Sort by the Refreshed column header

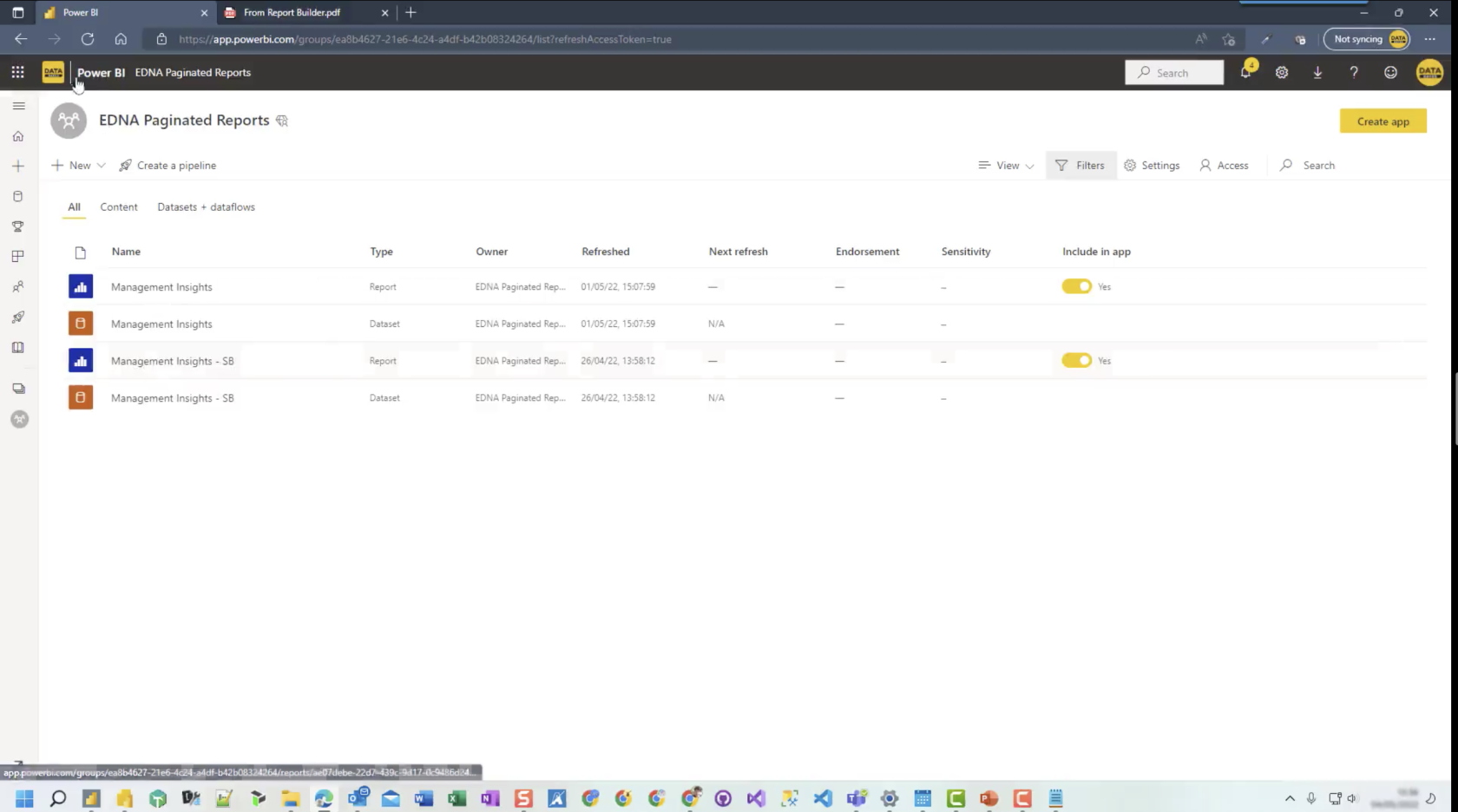click(x=606, y=252)
